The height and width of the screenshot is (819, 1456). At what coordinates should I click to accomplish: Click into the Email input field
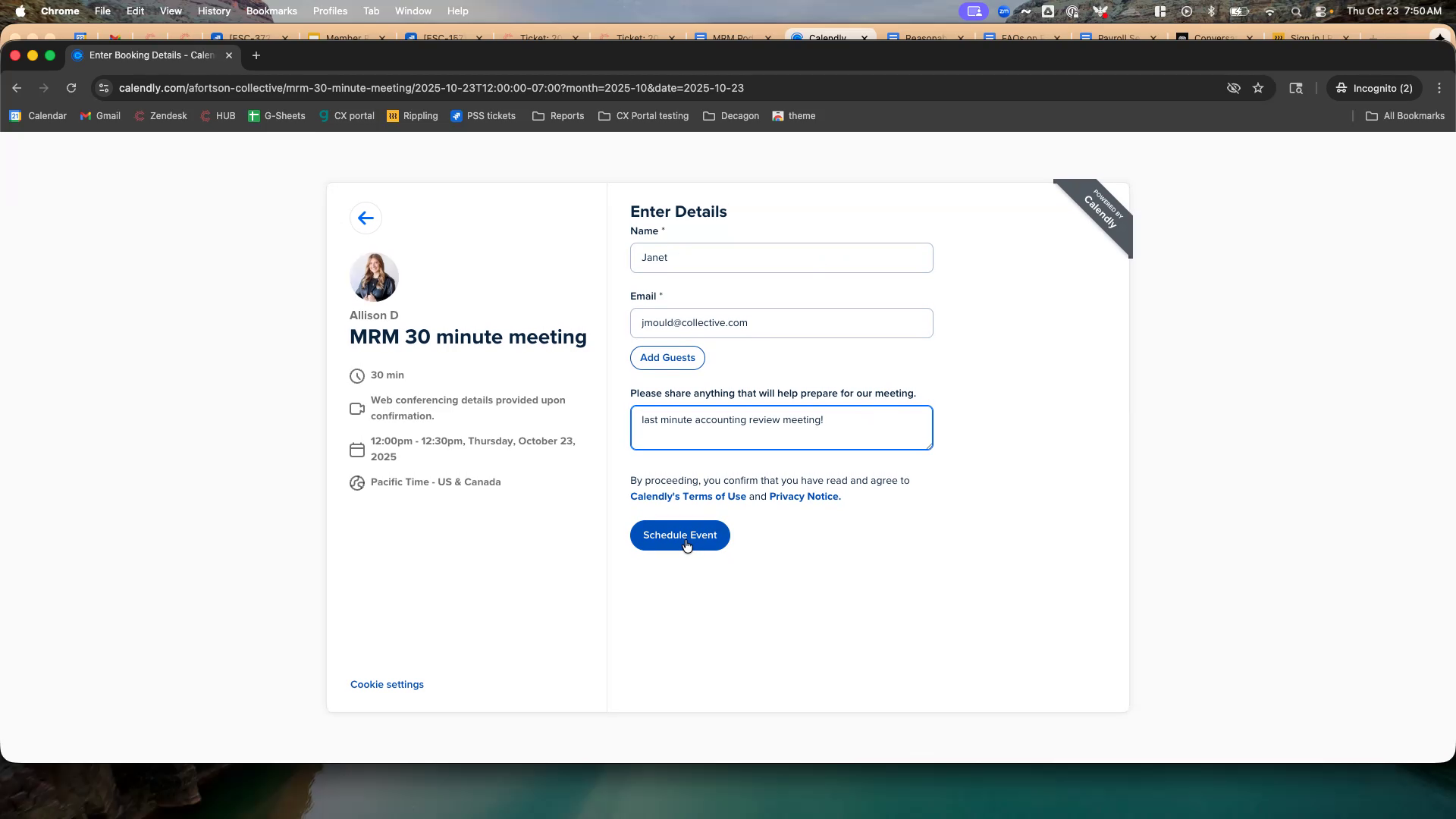pos(781,323)
